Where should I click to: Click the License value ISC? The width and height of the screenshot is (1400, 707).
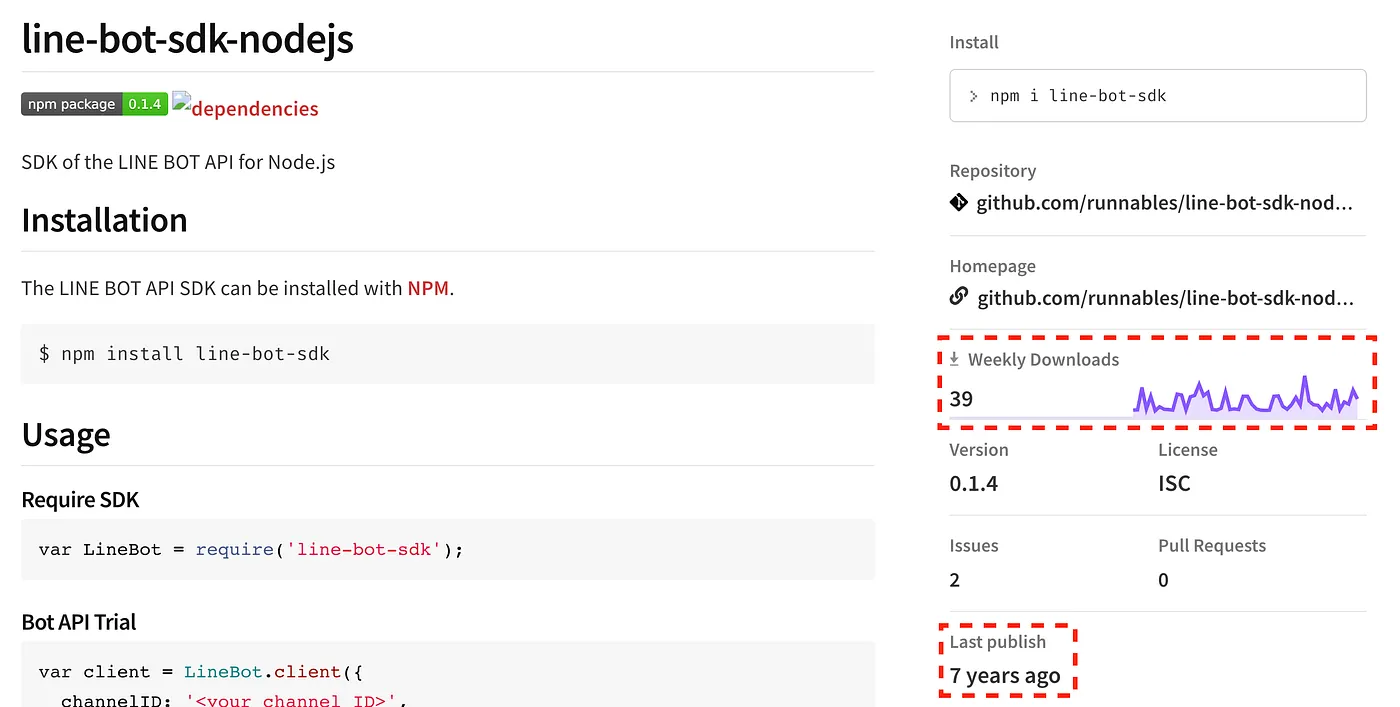(1174, 484)
